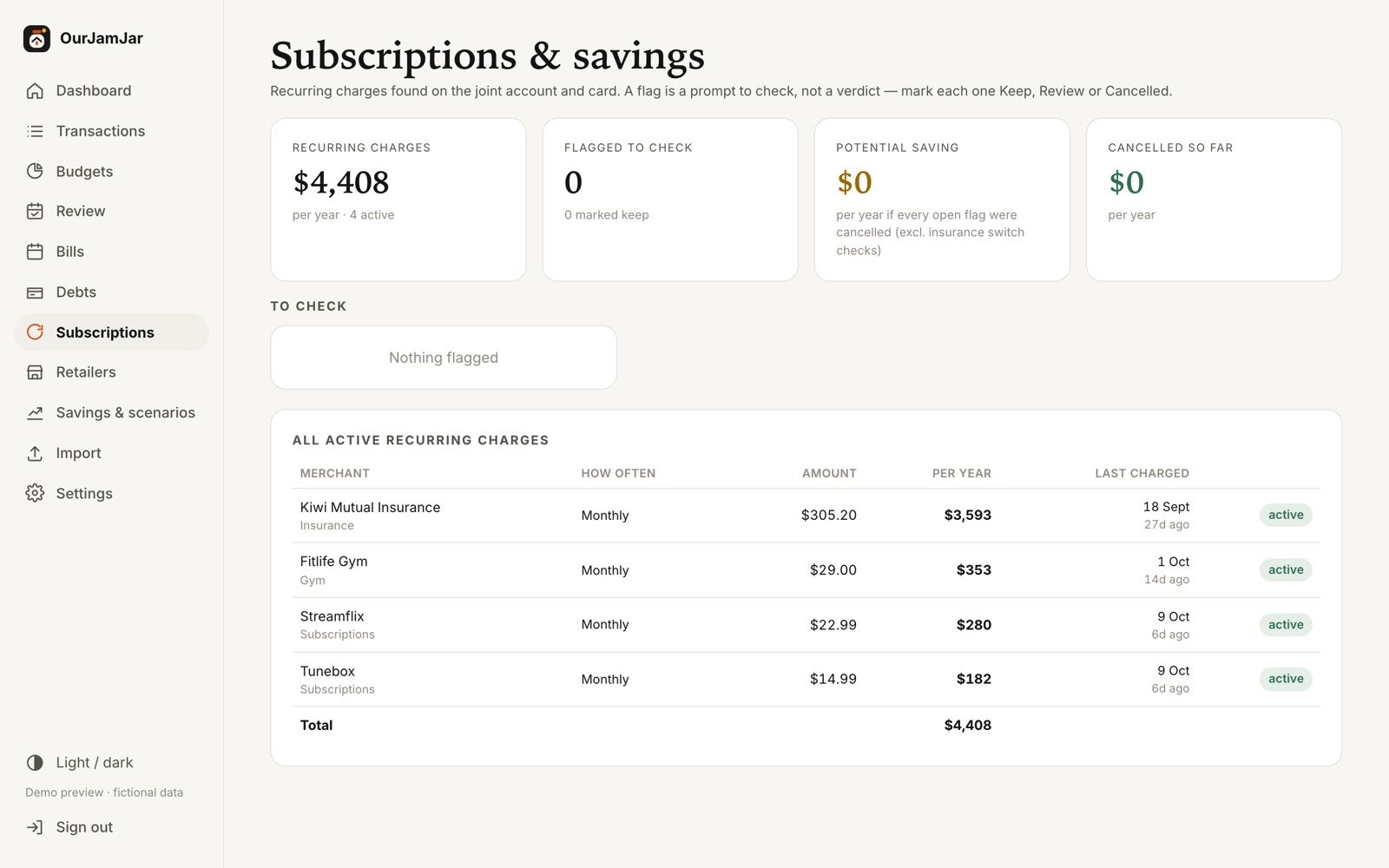Open the Budgets section
1389x868 pixels.
(84, 171)
